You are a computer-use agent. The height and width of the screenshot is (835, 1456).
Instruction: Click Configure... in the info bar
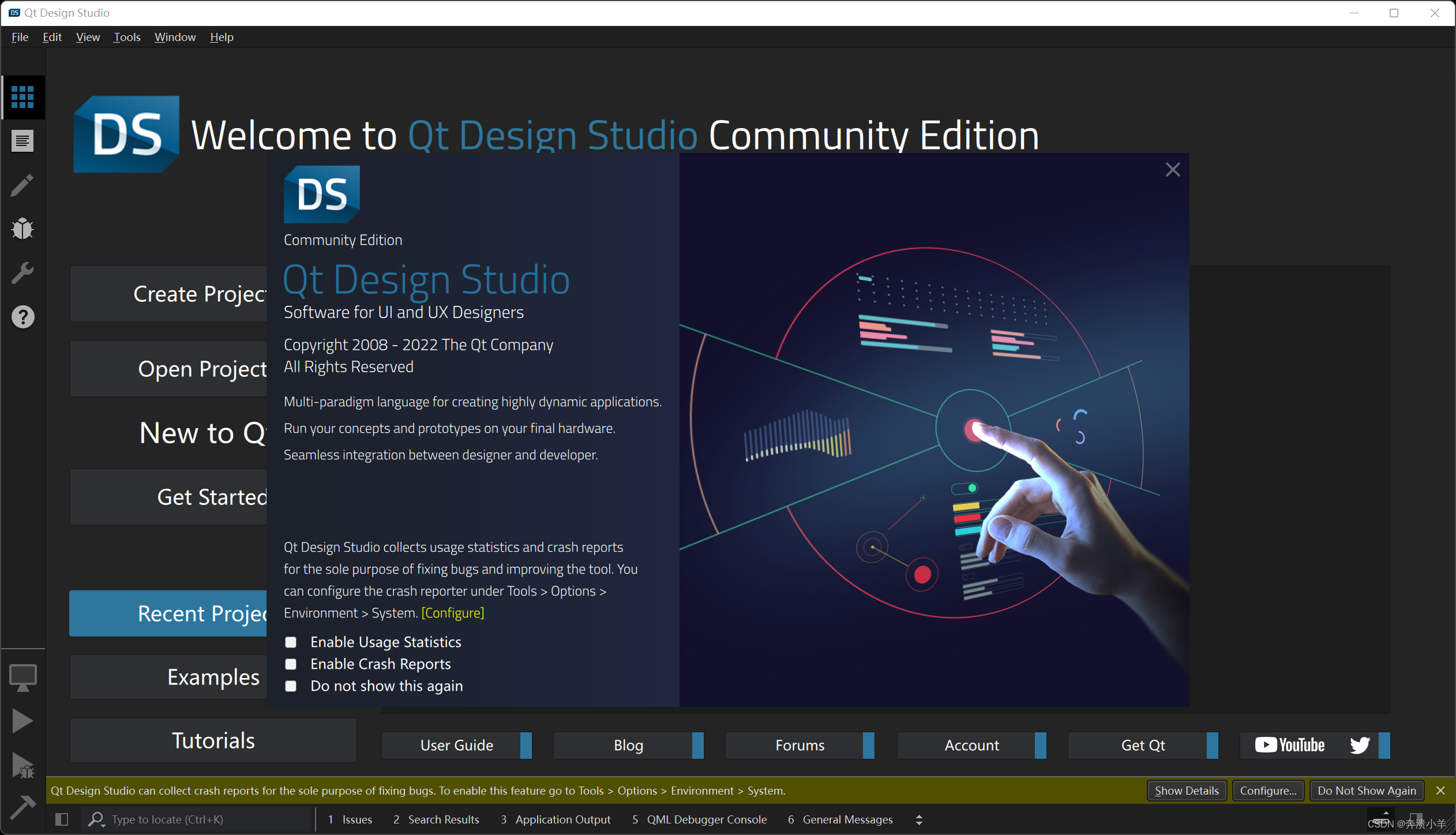(1268, 791)
